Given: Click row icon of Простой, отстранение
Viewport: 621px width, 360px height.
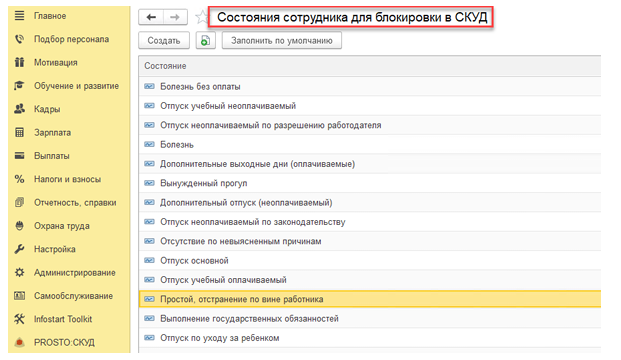Looking at the screenshot, I should click(x=149, y=299).
